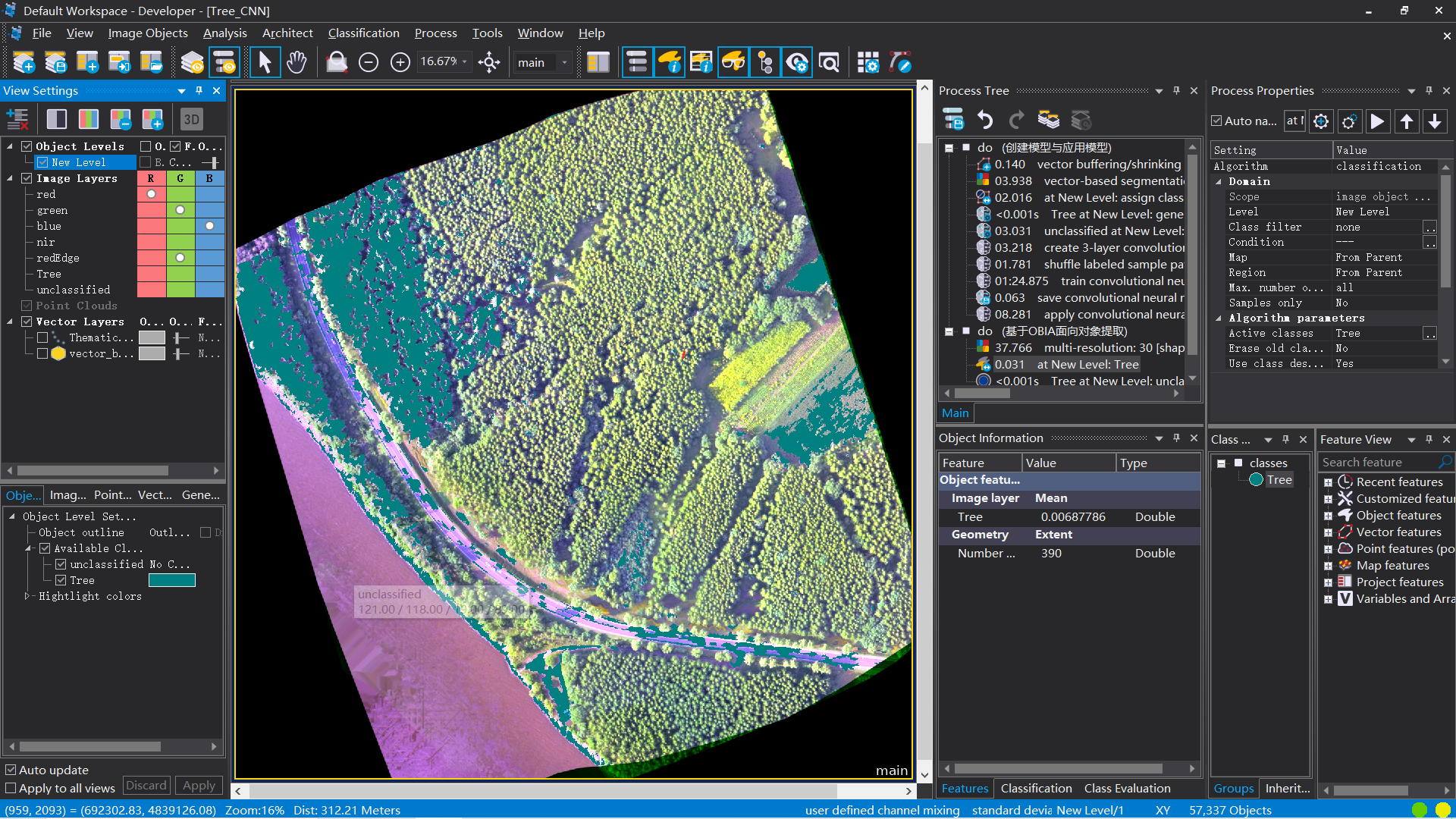Open the Classification menu
The image size is (1456, 819).
pos(363,33)
